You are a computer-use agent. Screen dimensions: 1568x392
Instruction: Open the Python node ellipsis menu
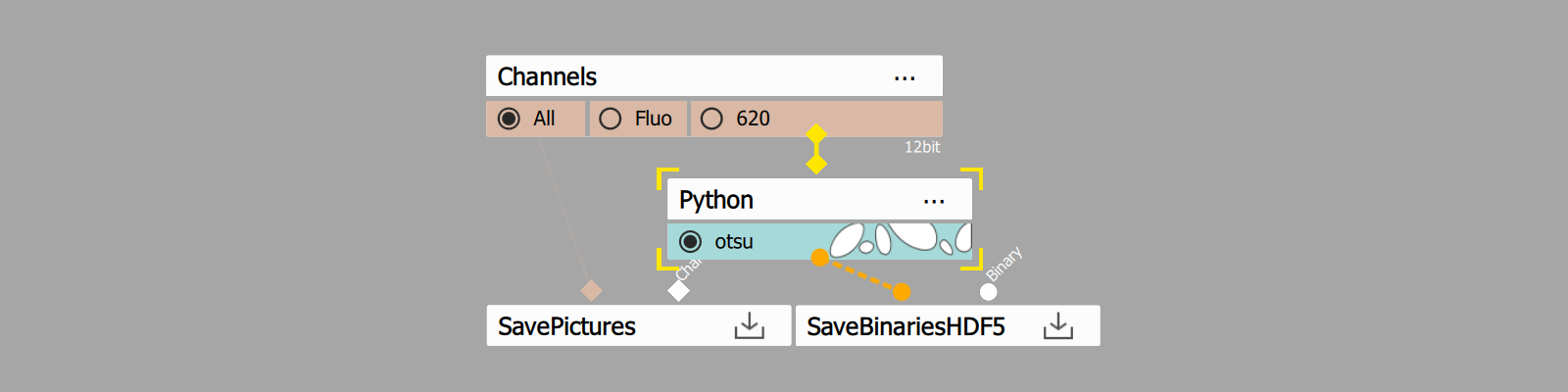934,201
